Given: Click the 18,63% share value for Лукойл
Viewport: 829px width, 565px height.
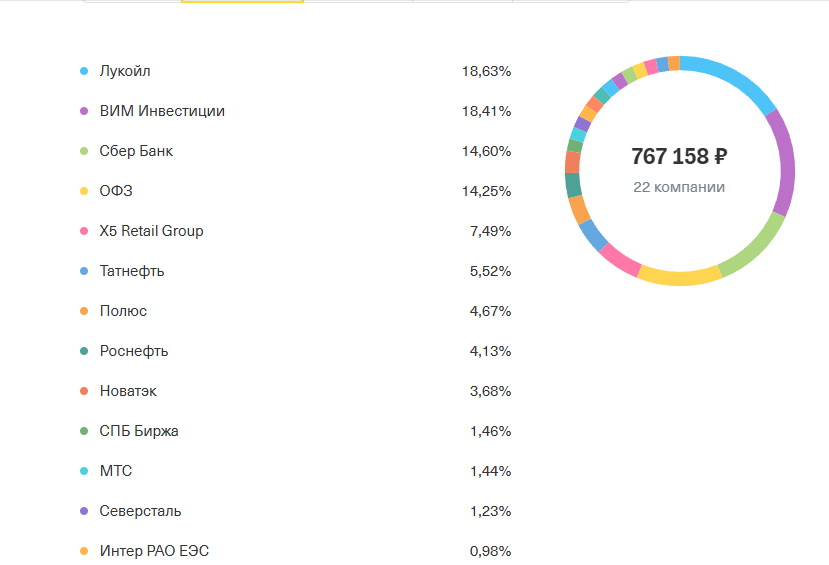Looking at the screenshot, I should click(486, 71).
